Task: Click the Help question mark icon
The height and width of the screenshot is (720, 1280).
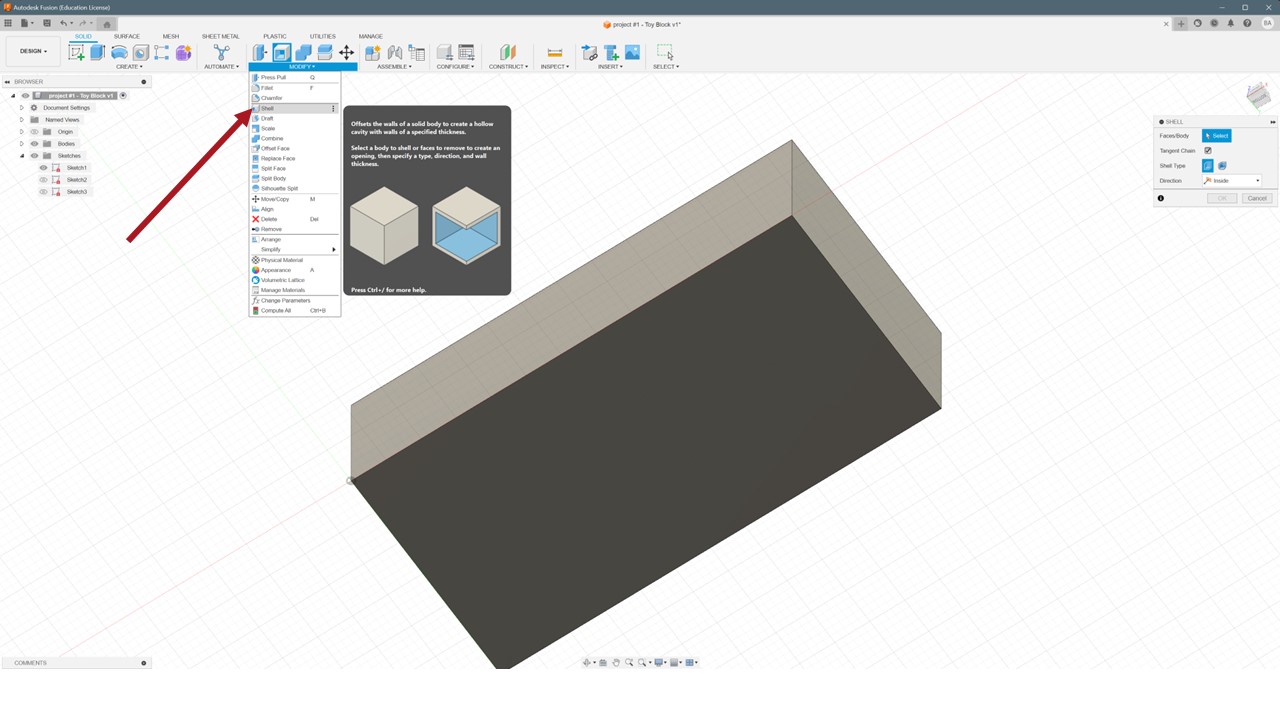Action: [x=1247, y=23]
